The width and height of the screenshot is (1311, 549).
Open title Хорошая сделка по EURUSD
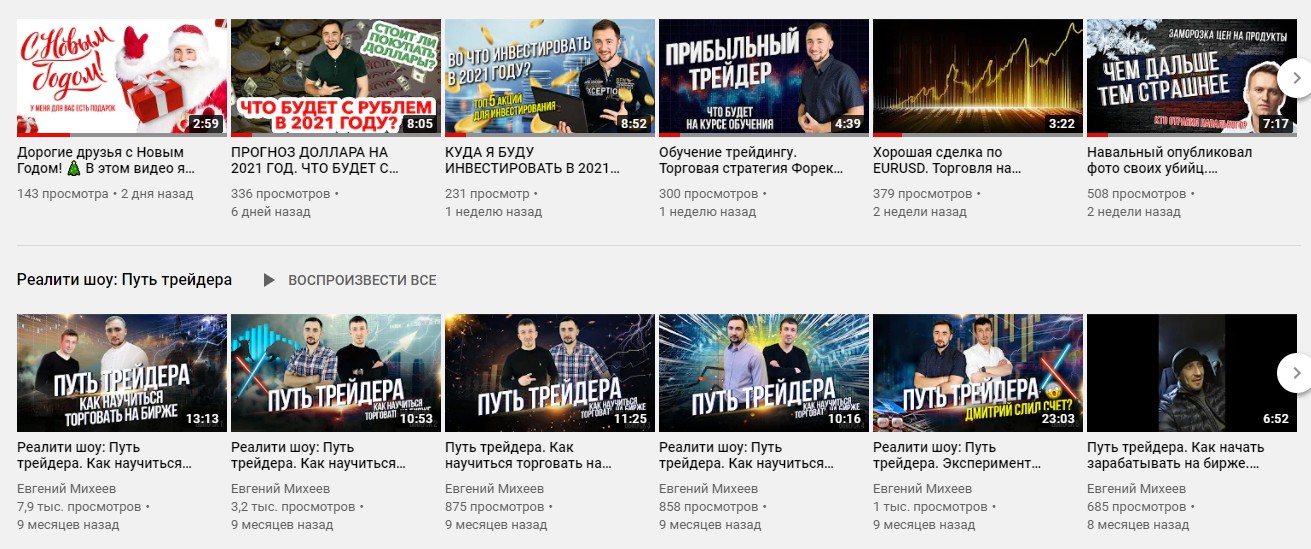click(947, 161)
